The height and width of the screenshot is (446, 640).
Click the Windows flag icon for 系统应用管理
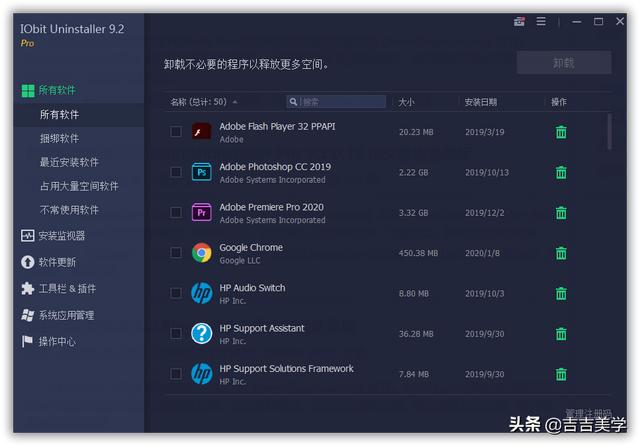pos(27,315)
